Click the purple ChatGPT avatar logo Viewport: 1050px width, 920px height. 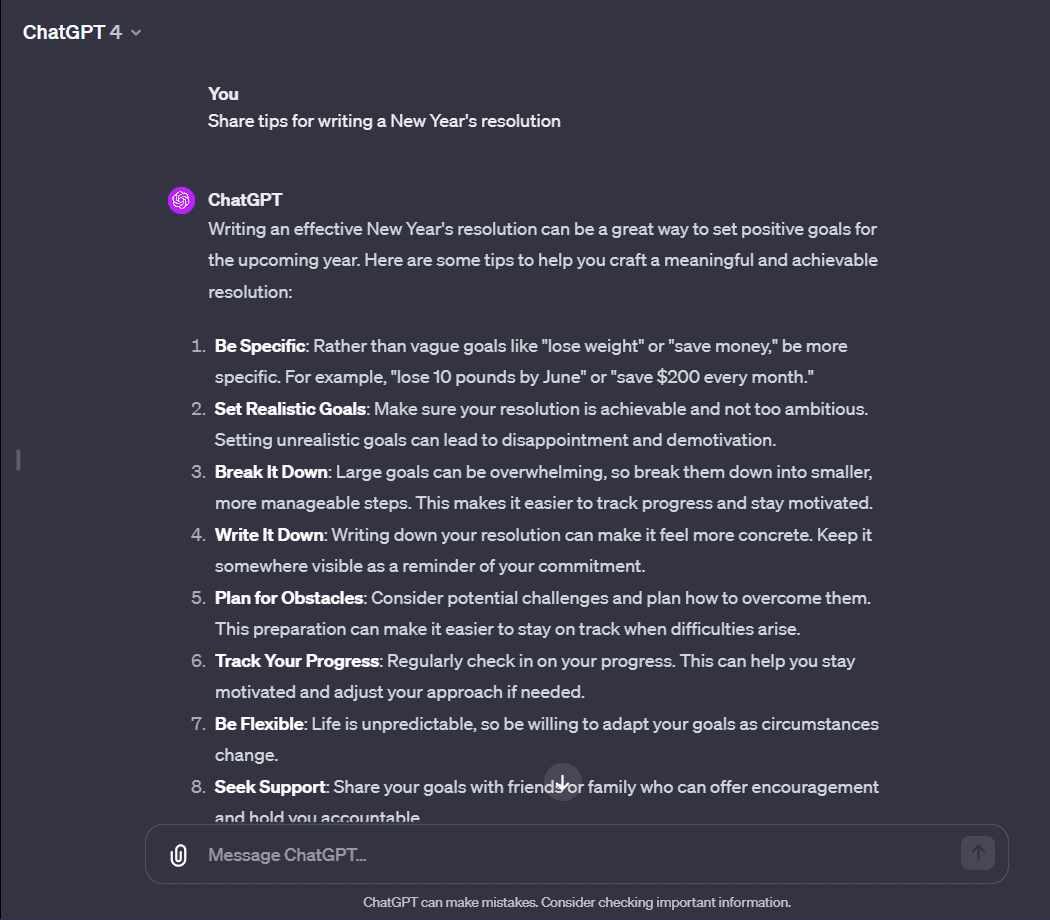(181, 201)
